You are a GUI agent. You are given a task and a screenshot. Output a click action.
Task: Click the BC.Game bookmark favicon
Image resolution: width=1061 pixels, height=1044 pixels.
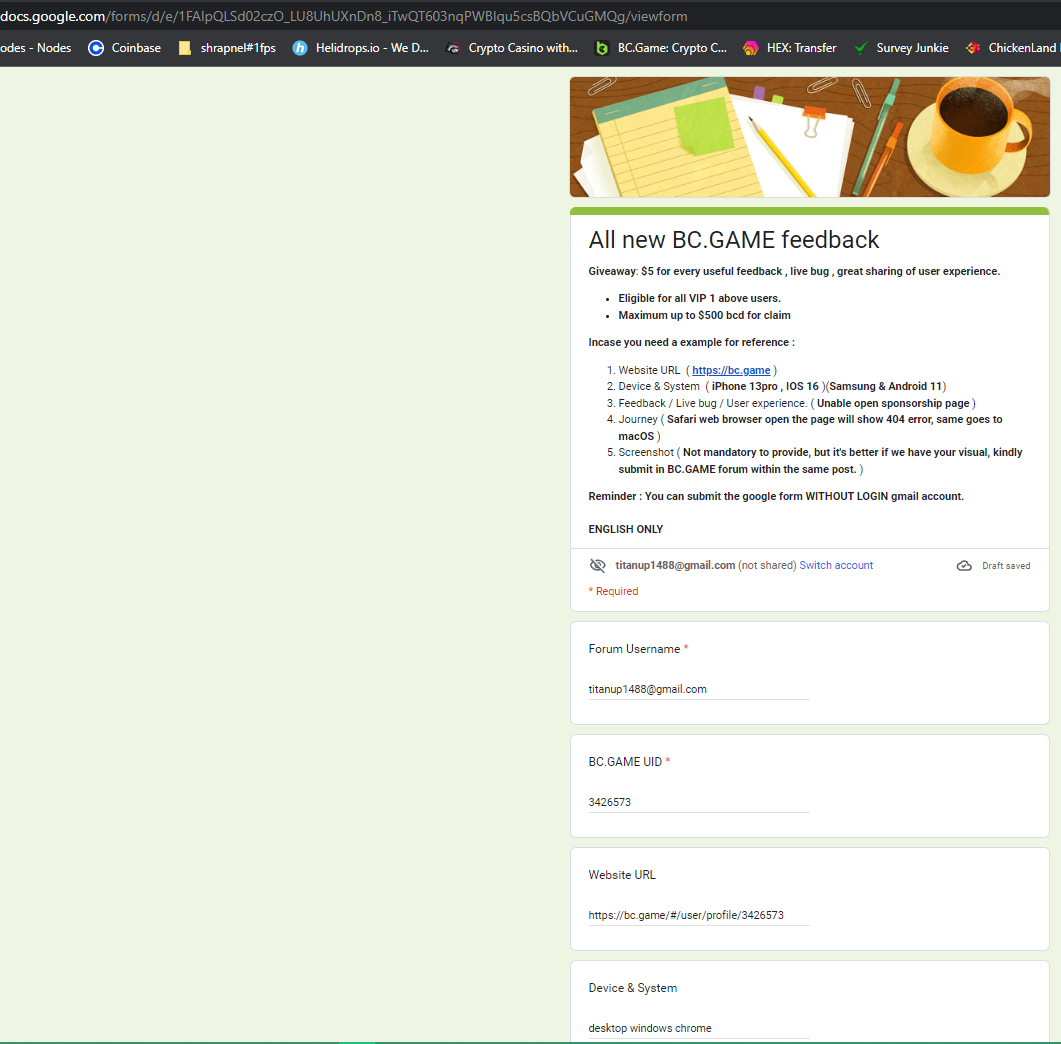(x=602, y=48)
